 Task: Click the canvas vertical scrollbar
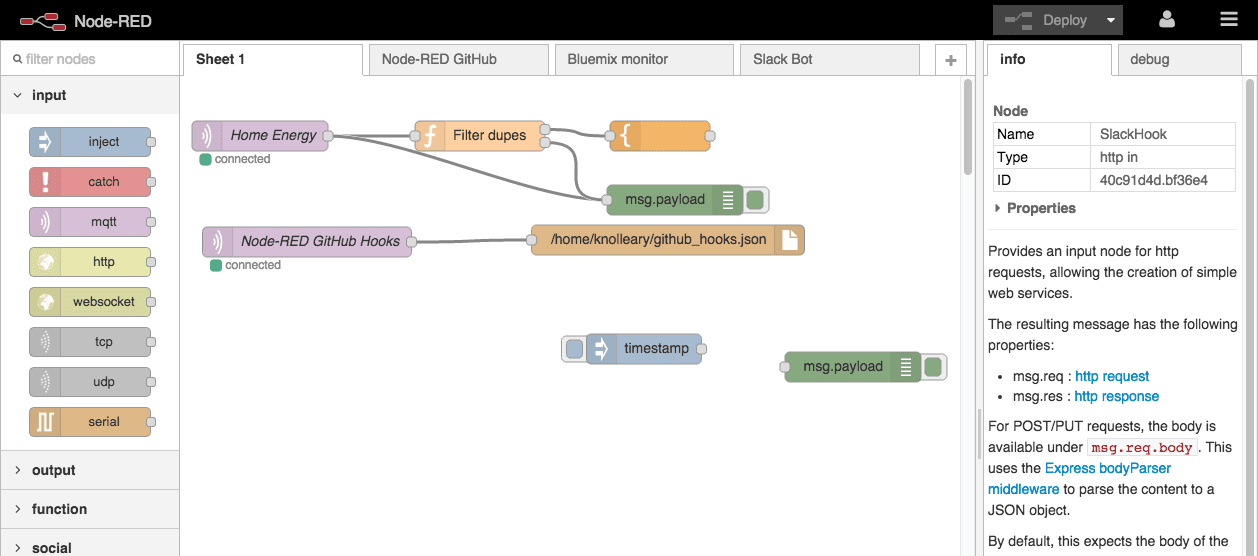click(x=968, y=126)
